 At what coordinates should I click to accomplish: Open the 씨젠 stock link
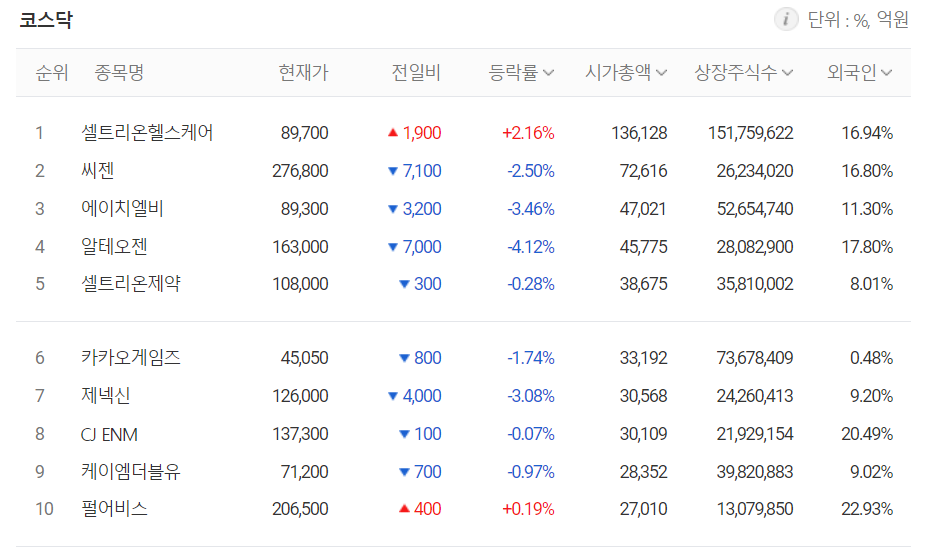tap(97, 171)
